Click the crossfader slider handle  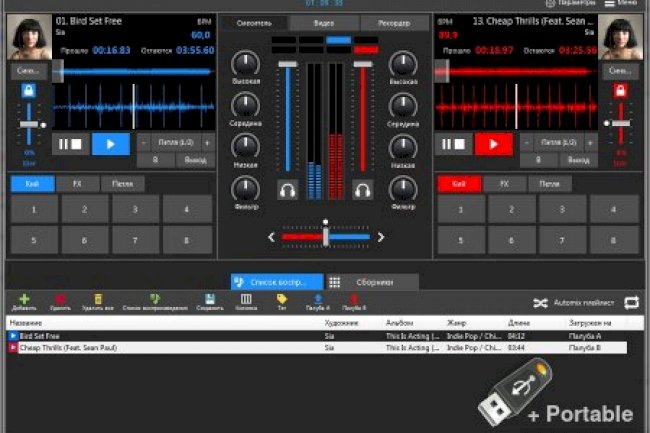point(326,237)
